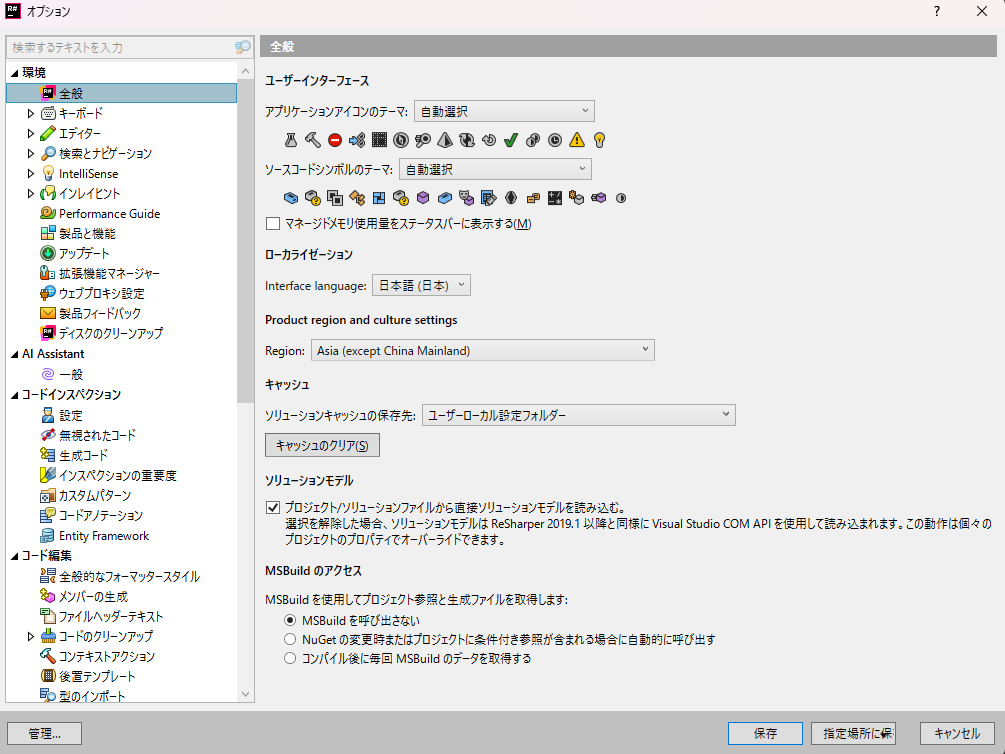This screenshot has height=754, width=1005.
Task: Select the MSBuild を呼び出さない radio button
Action: pos(290,621)
